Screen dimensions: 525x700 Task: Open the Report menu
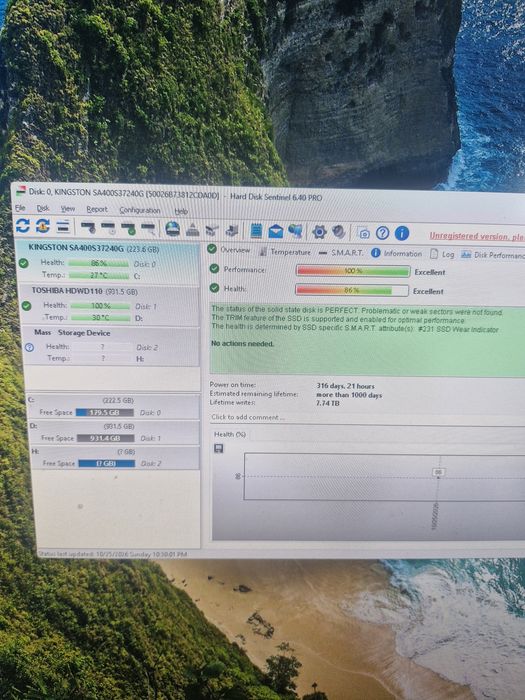coord(97,209)
